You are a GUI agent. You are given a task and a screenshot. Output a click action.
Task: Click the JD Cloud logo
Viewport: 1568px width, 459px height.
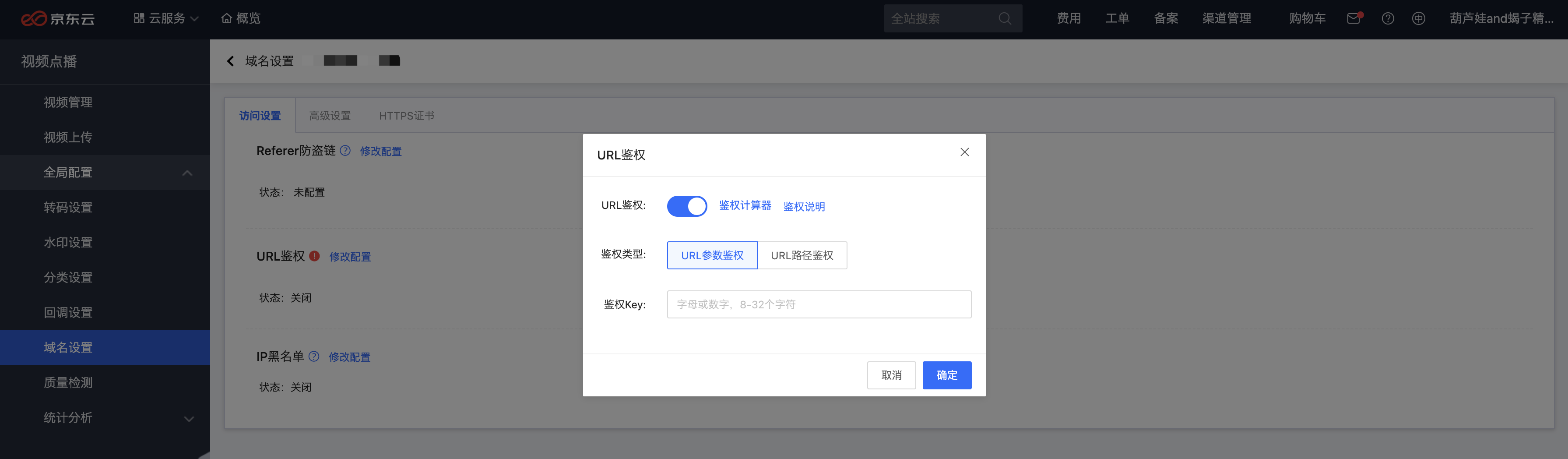coord(58,19)
